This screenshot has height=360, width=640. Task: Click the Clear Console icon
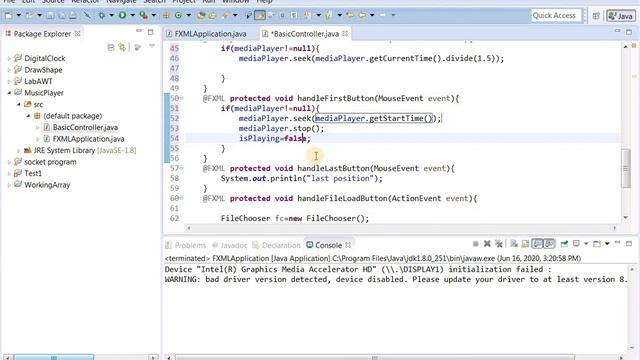[x=514, y=244]
